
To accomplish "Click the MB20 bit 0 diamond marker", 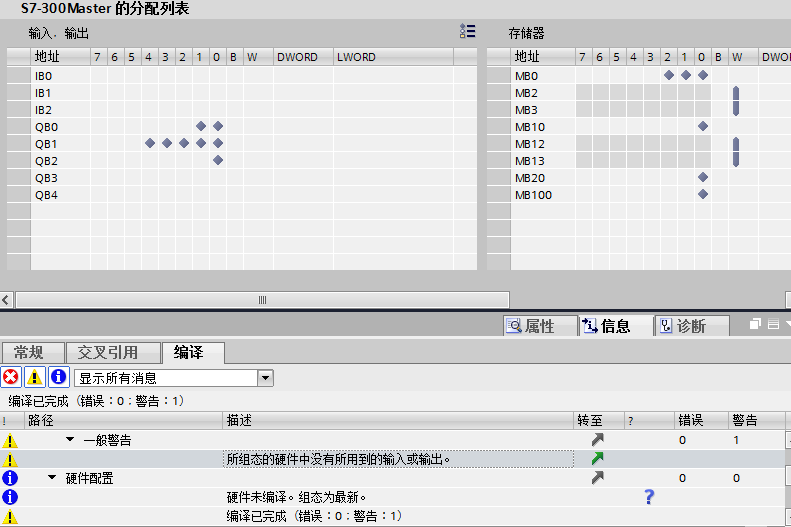I will pos(703,177).
